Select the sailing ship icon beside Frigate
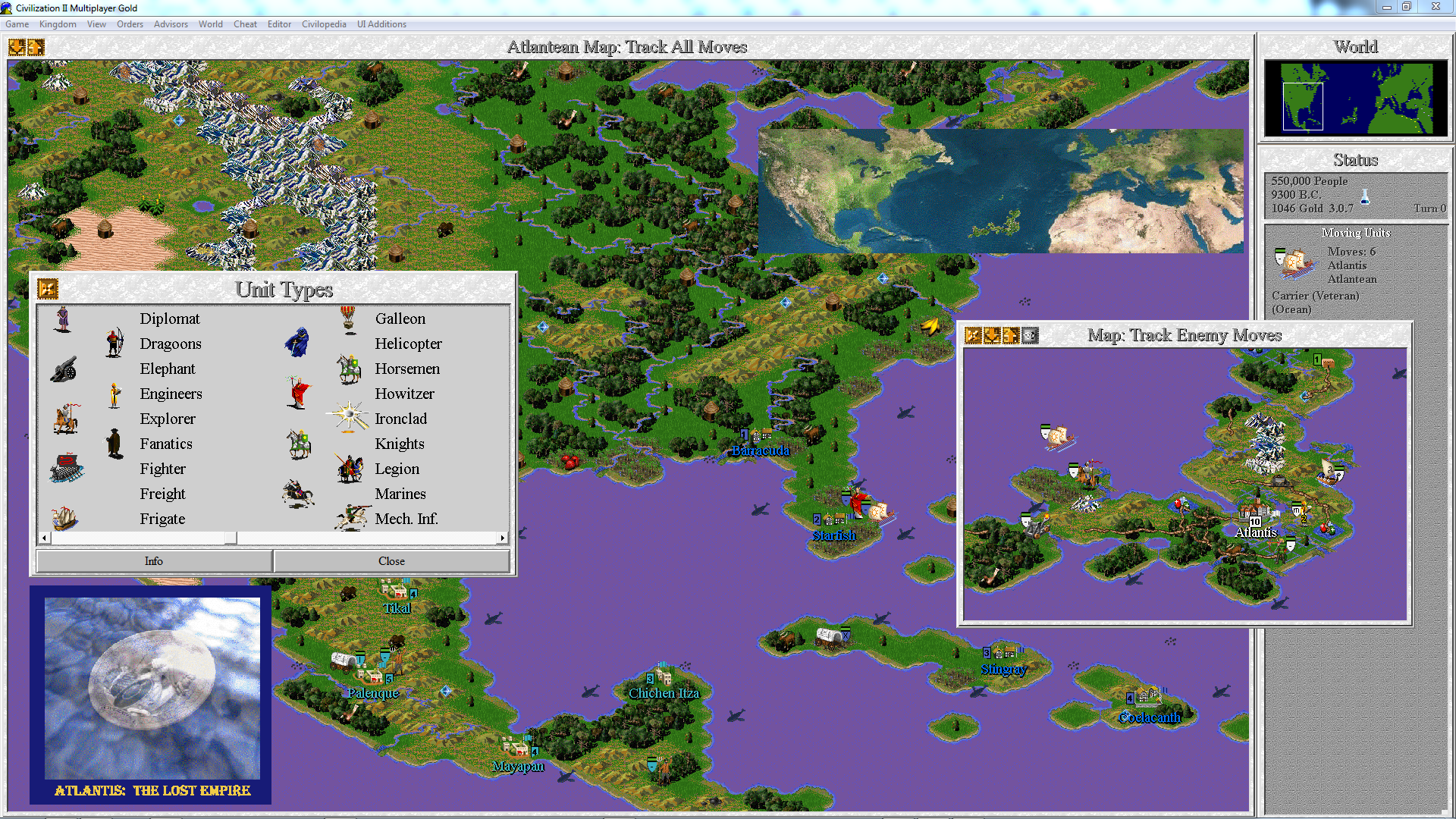 pyautogui.click(x=65, y=518)
